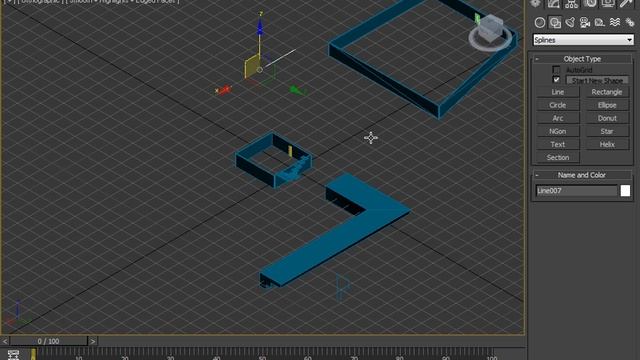
Task: Open the Splines category dropdown
Action: (583, 40)
